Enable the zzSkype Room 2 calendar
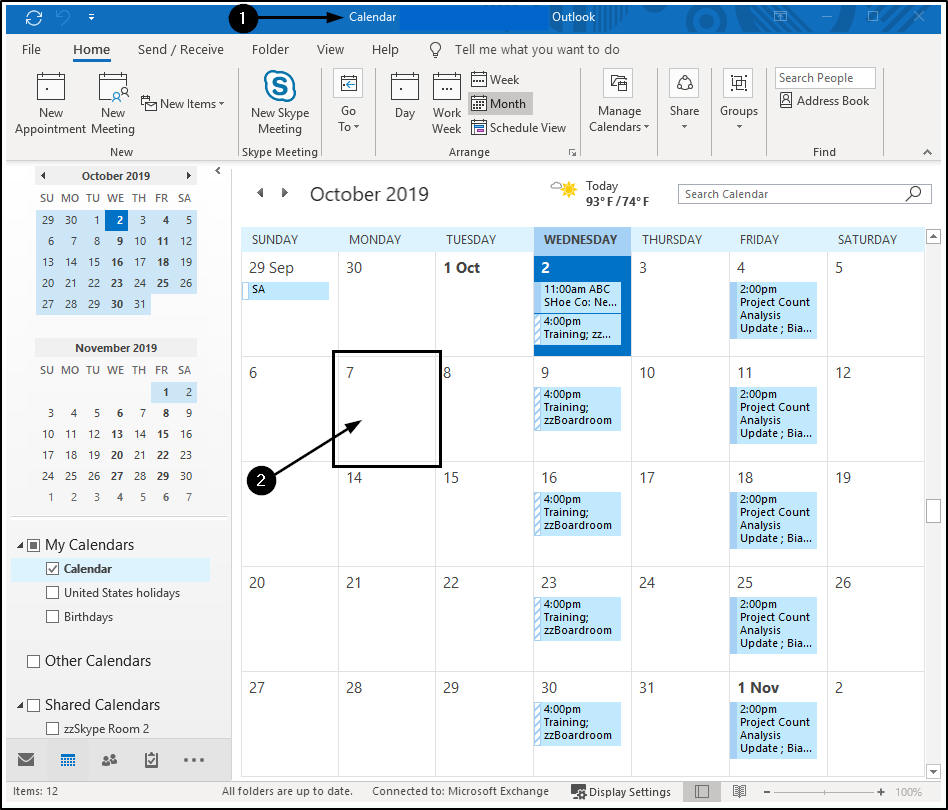Viewport: 948px width, 810px height. click(x=53, y=729)
